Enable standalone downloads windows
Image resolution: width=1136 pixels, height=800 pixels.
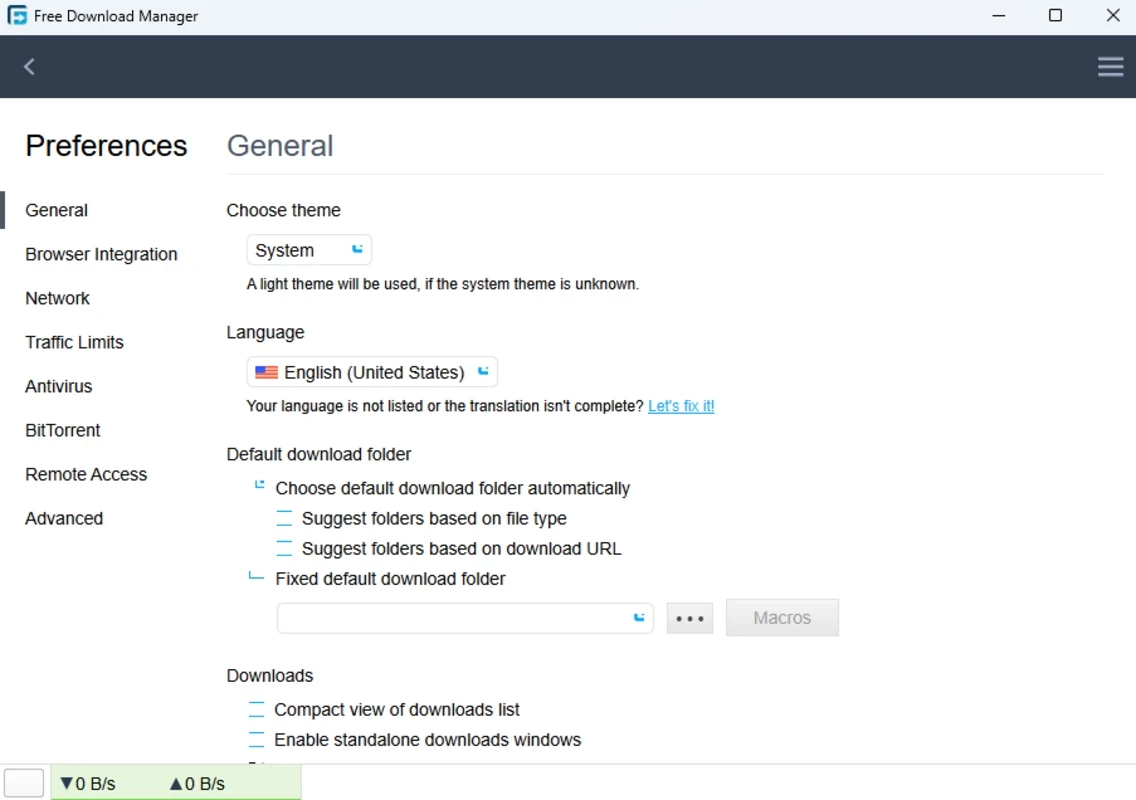(x=257, y=740)
